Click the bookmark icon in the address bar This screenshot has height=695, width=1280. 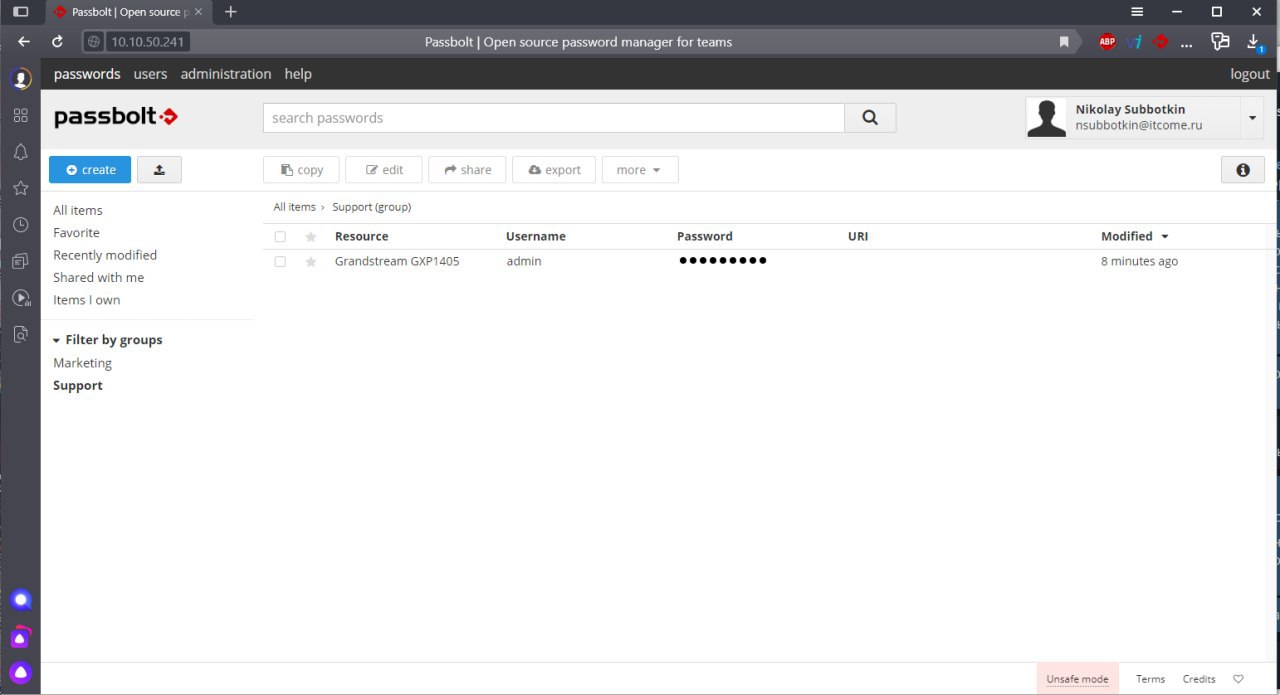[1064, 42]
